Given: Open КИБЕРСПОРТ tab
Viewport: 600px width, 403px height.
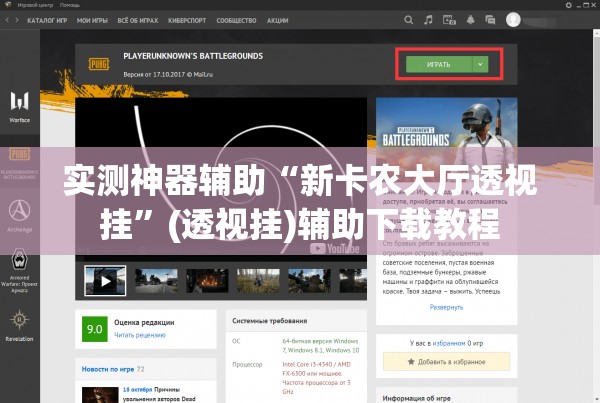Looking at the screenshot, I should point(187,21).
